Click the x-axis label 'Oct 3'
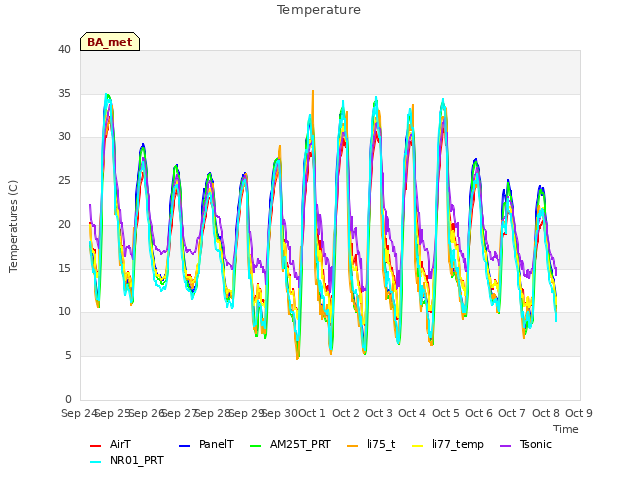The width and height of the screenshot is (640, 480). coord(379,413)
